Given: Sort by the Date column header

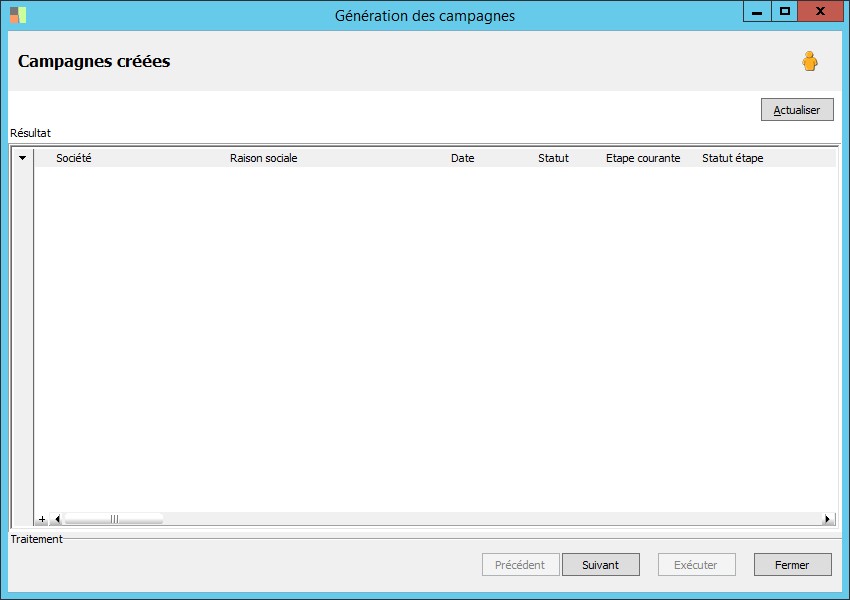Looking at the screenshot, I should point(462,158).
